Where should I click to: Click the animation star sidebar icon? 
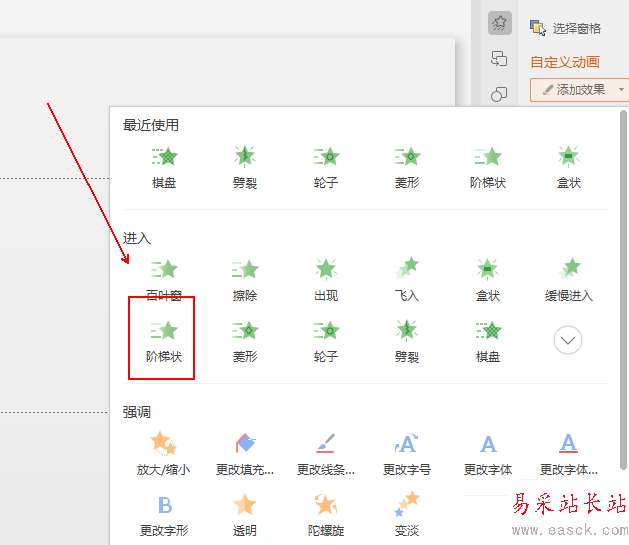click(x=499, y=23)
